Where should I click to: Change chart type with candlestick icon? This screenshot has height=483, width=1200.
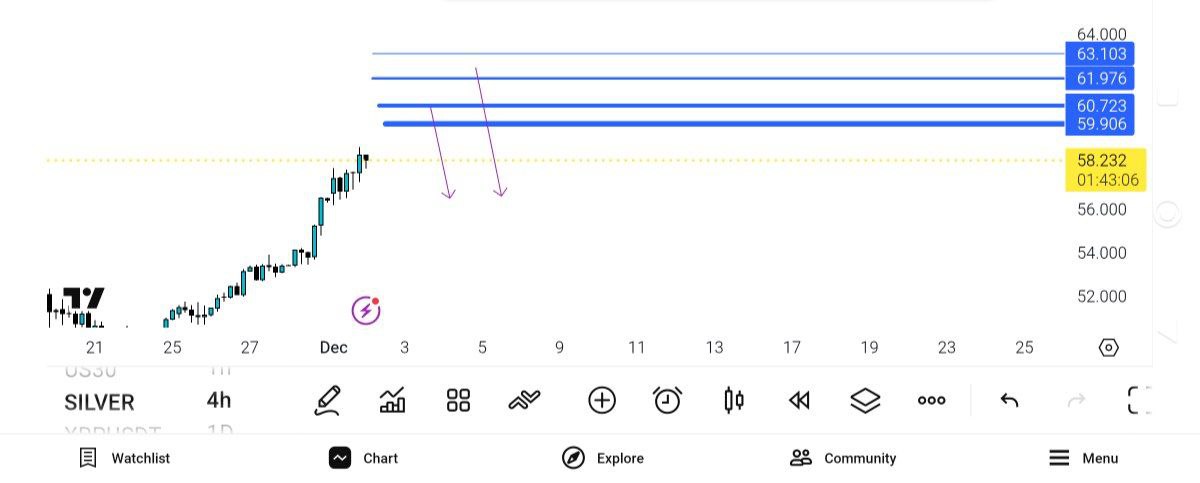[734, 401]
